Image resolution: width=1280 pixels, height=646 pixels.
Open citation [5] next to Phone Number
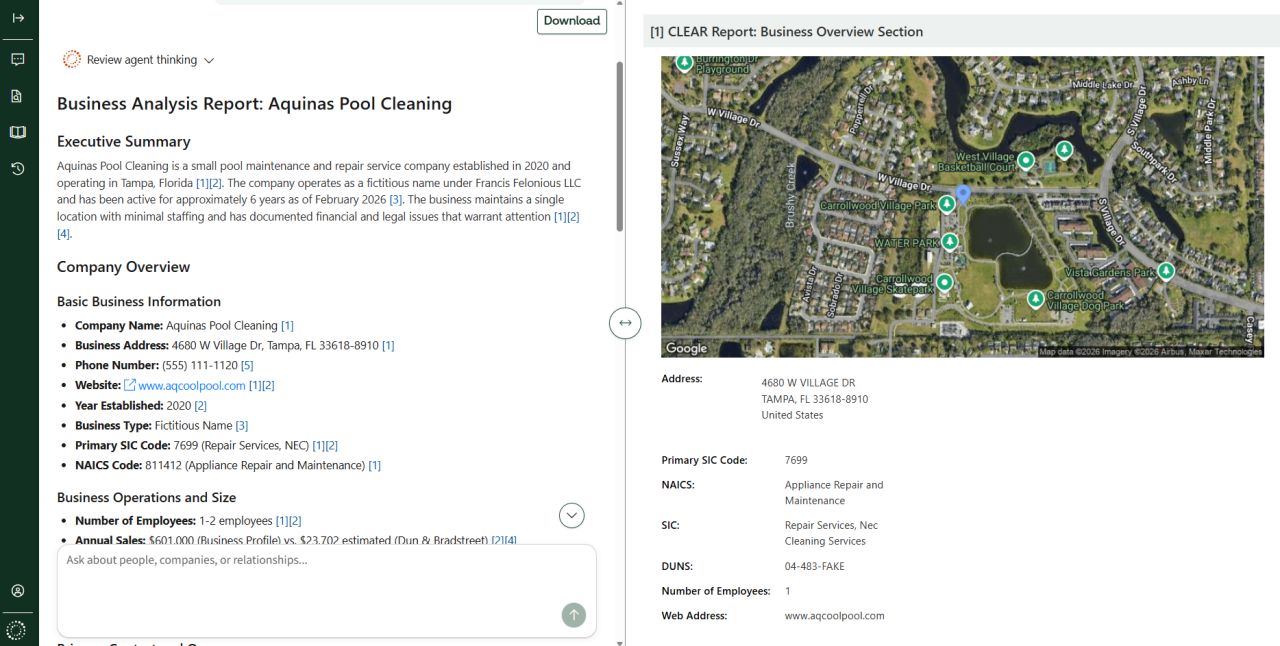pyautogui.click(x=247, y=365)
